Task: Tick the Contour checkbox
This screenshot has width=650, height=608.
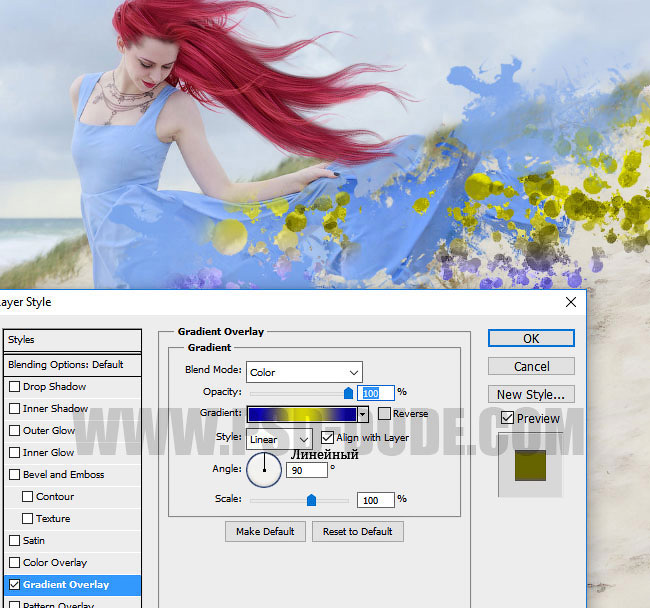Action: tap(27, 496)
